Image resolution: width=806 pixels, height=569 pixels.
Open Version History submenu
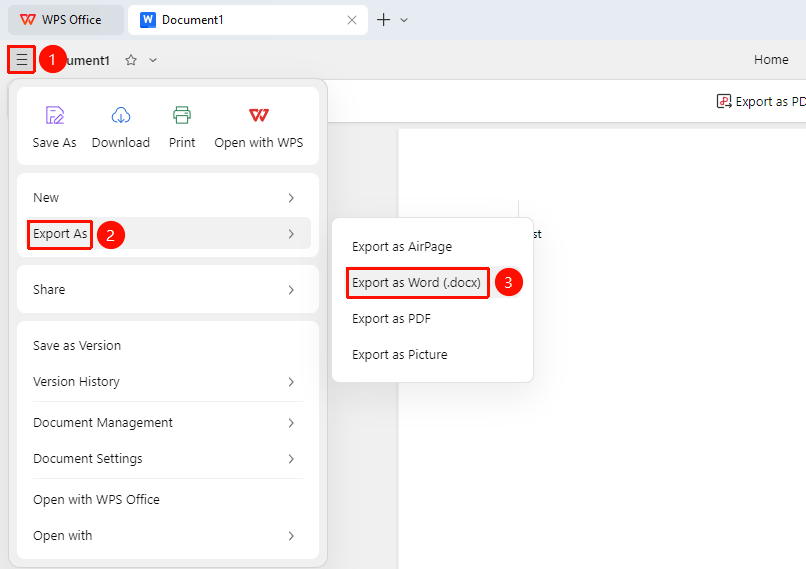168,381
